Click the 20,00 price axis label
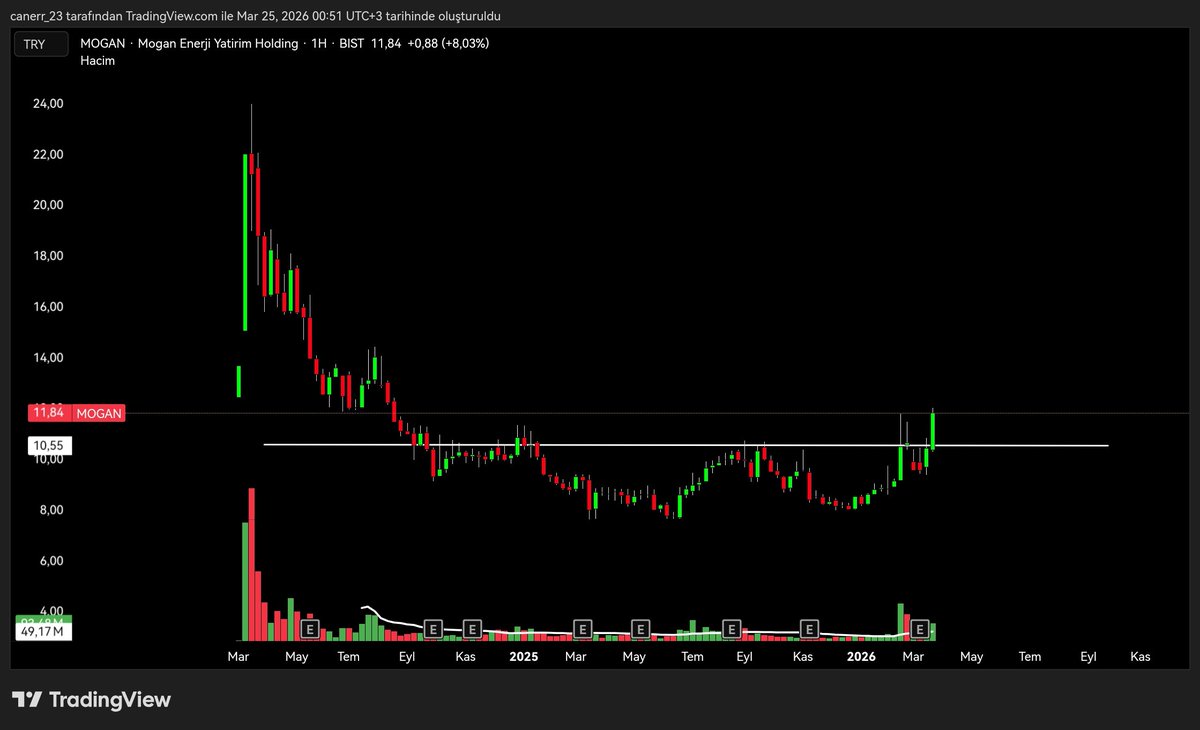Screen dimensions: 1200x730 click(x=48, y=205)
